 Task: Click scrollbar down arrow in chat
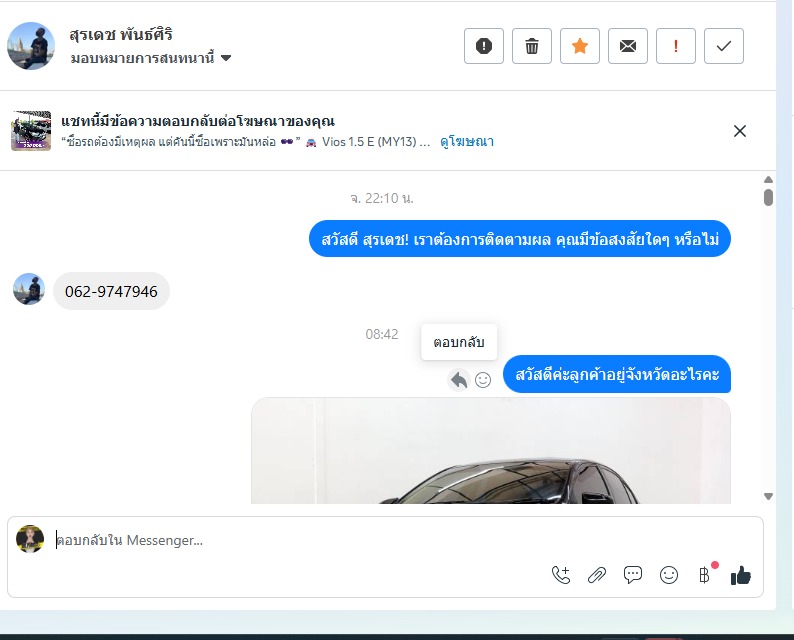pos(768,496)
